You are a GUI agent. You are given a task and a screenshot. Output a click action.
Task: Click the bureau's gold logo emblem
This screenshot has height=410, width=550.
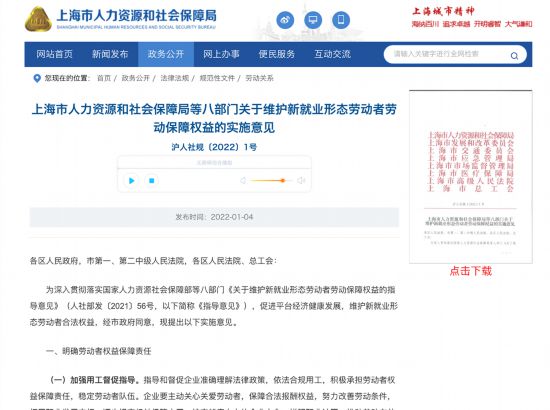pos(38,19)
